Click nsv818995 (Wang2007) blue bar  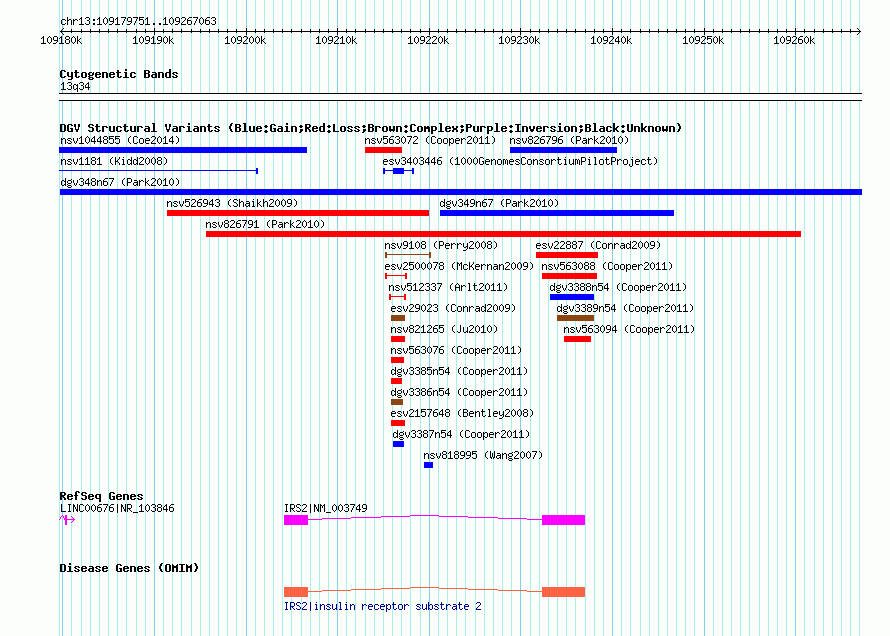(x=429, y=465)
